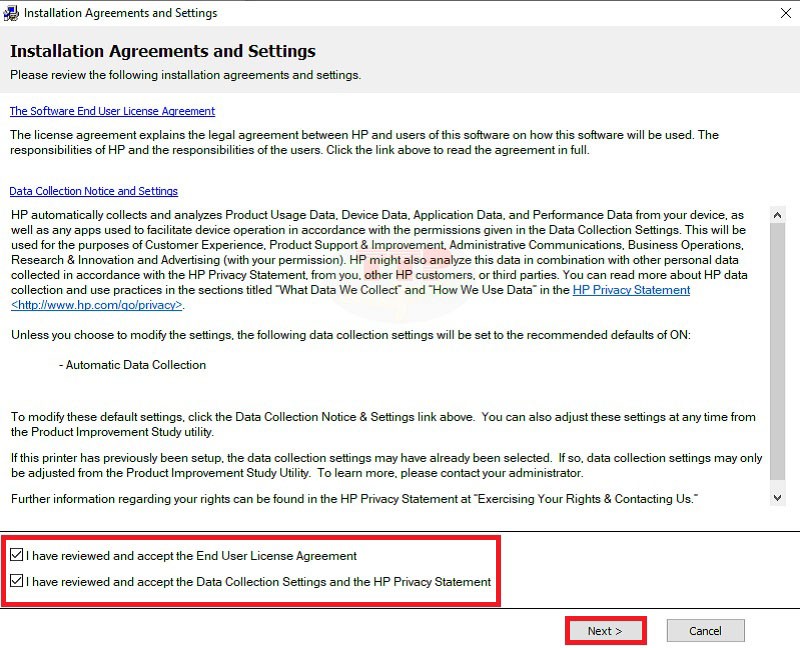Click the bold Installation Agreements and Settings heading
800x648 pixels.
tap(163, 51)
